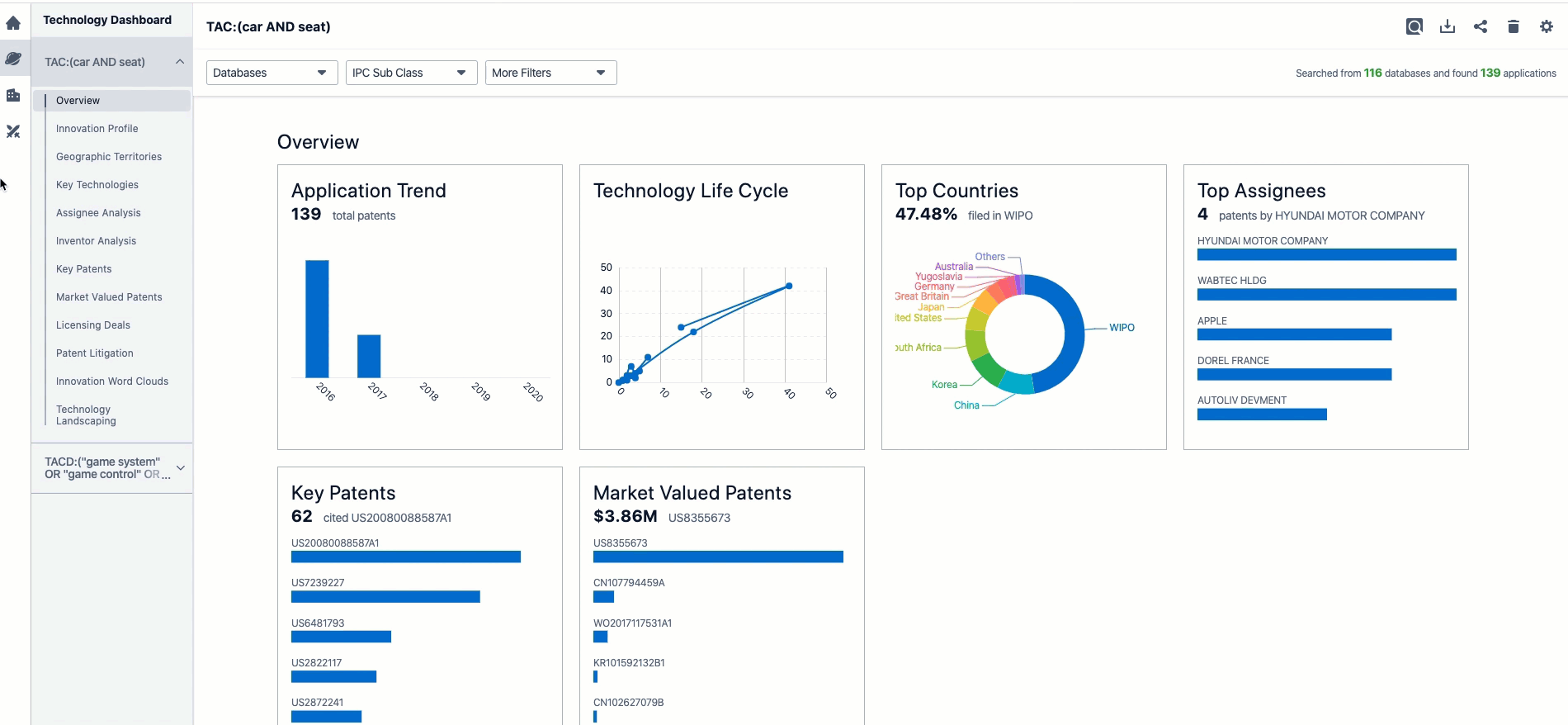
Task: Expand the TACD game system search section
Action: pos(180,468)
